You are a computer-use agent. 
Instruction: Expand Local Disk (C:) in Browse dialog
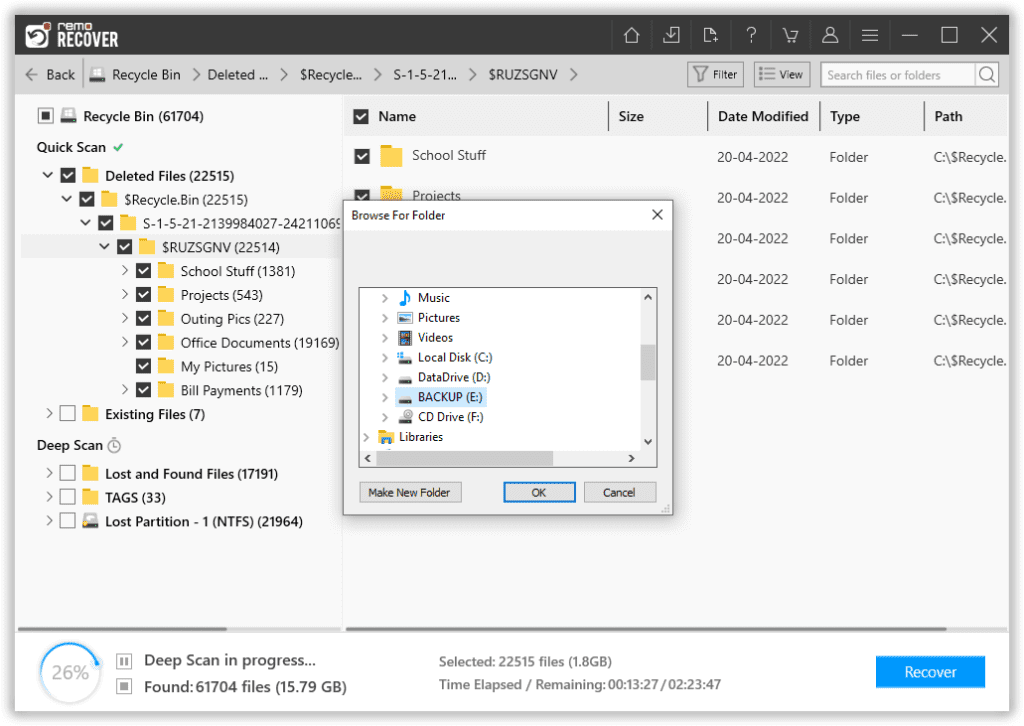[385, 357]
